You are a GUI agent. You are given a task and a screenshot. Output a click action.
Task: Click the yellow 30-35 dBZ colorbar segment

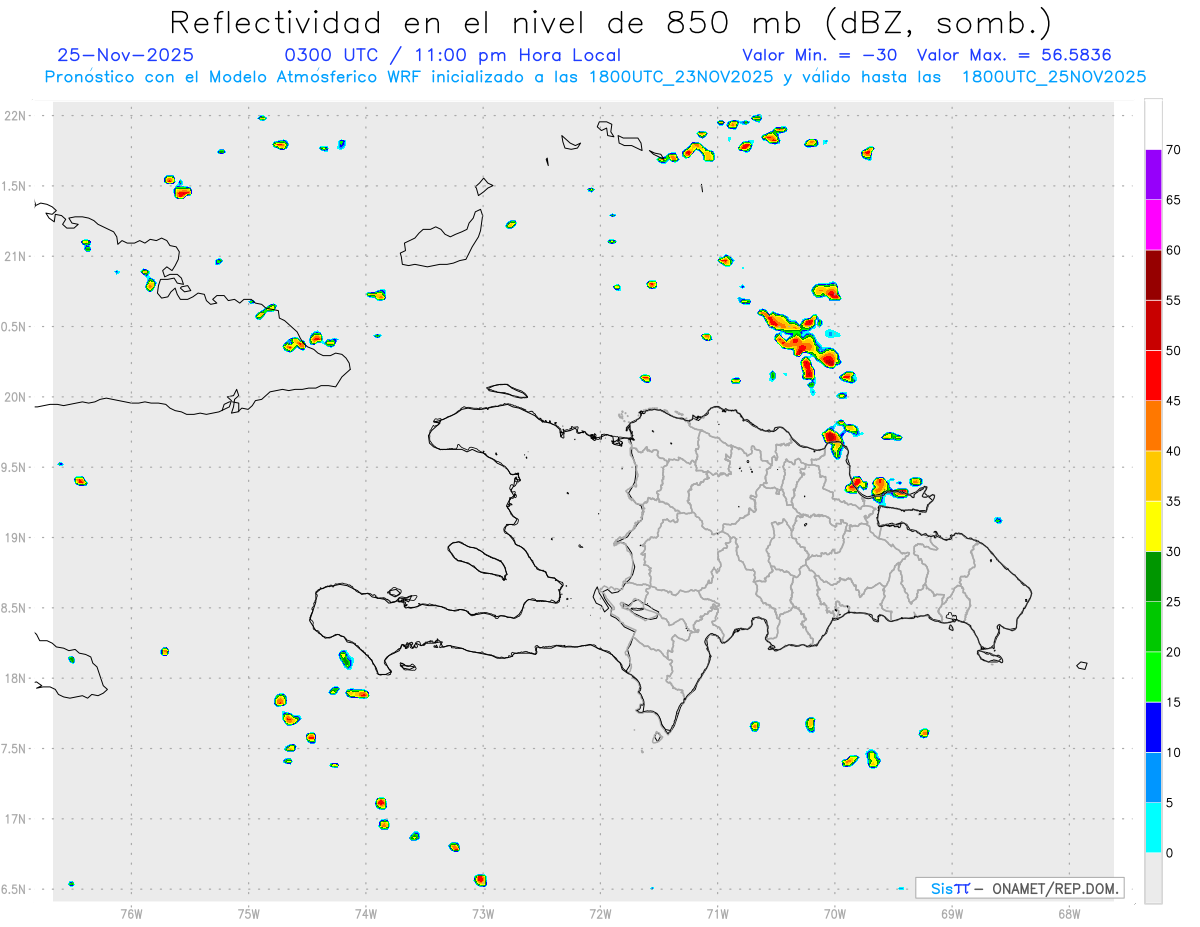point(1153,526)
